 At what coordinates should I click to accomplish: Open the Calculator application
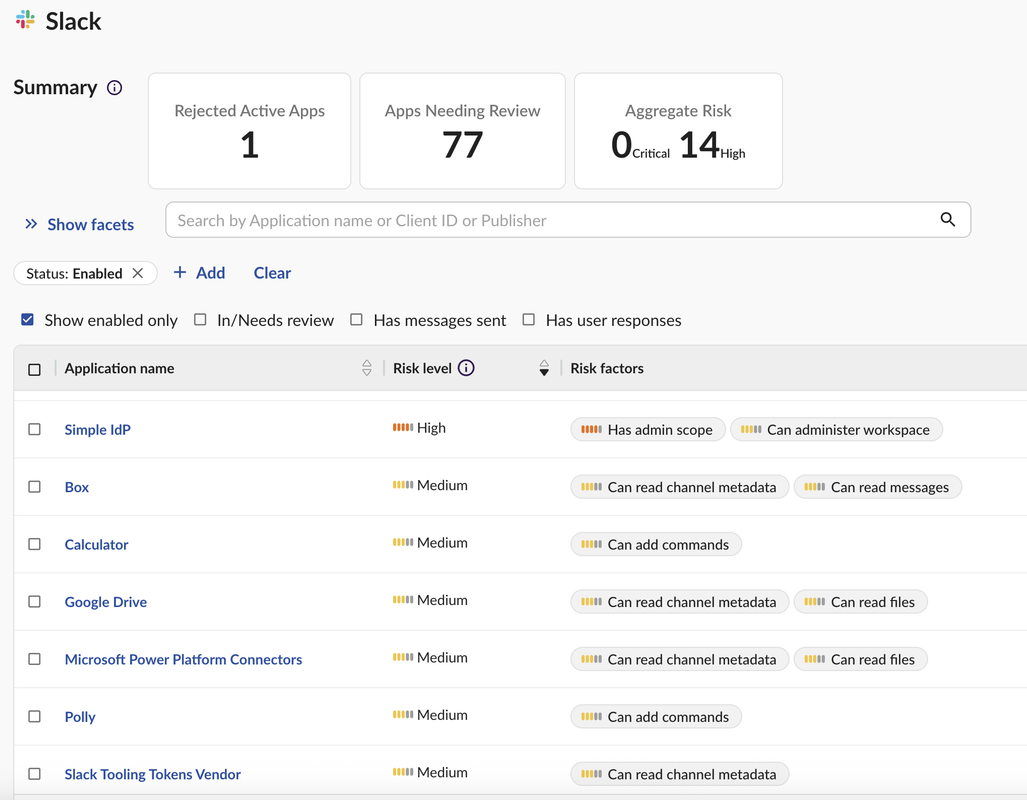(96, 544)
